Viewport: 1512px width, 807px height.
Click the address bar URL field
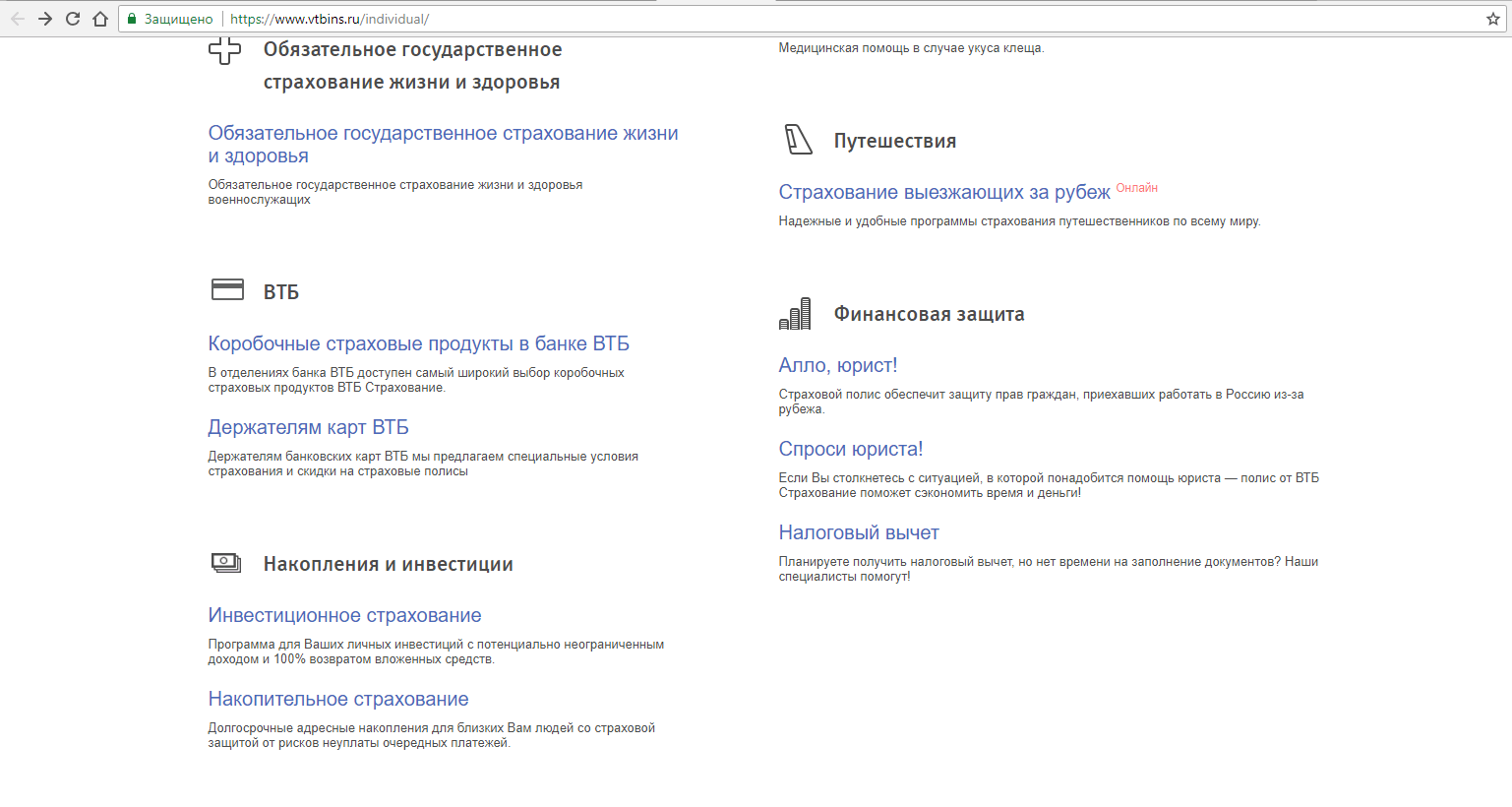click(787, 19)
